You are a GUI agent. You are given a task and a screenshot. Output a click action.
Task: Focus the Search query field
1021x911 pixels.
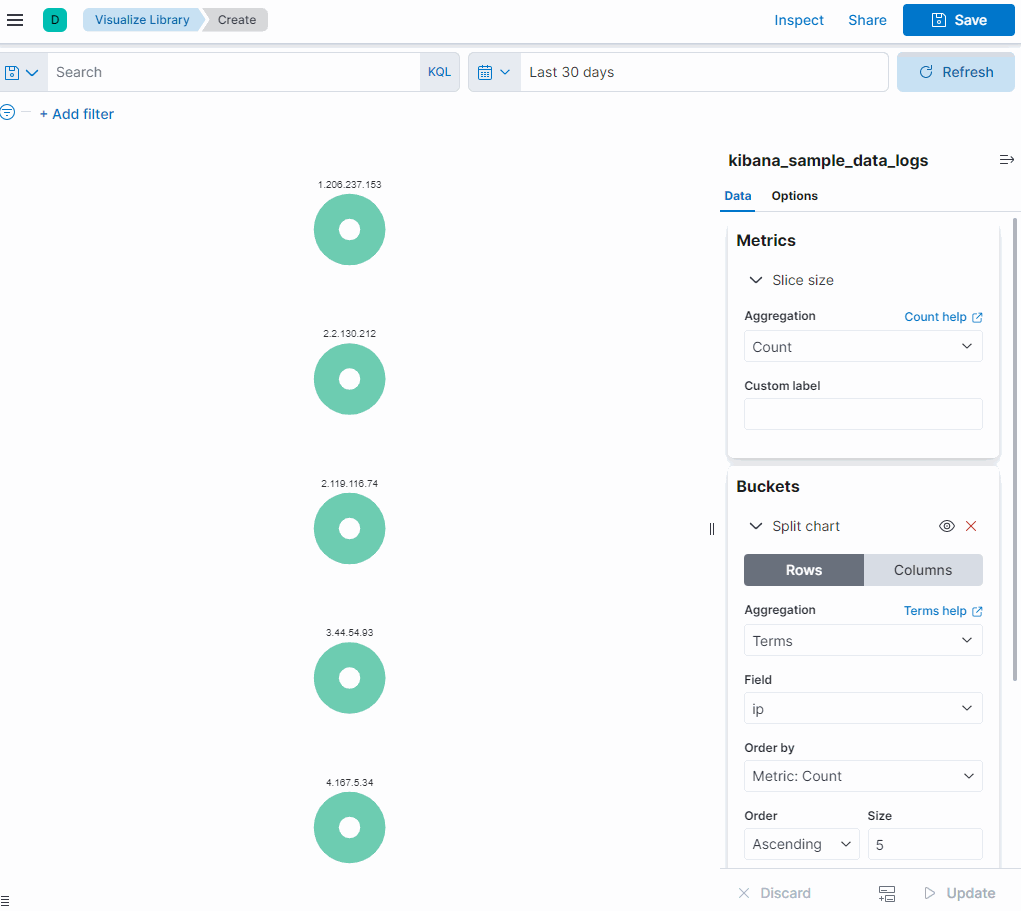234,72
